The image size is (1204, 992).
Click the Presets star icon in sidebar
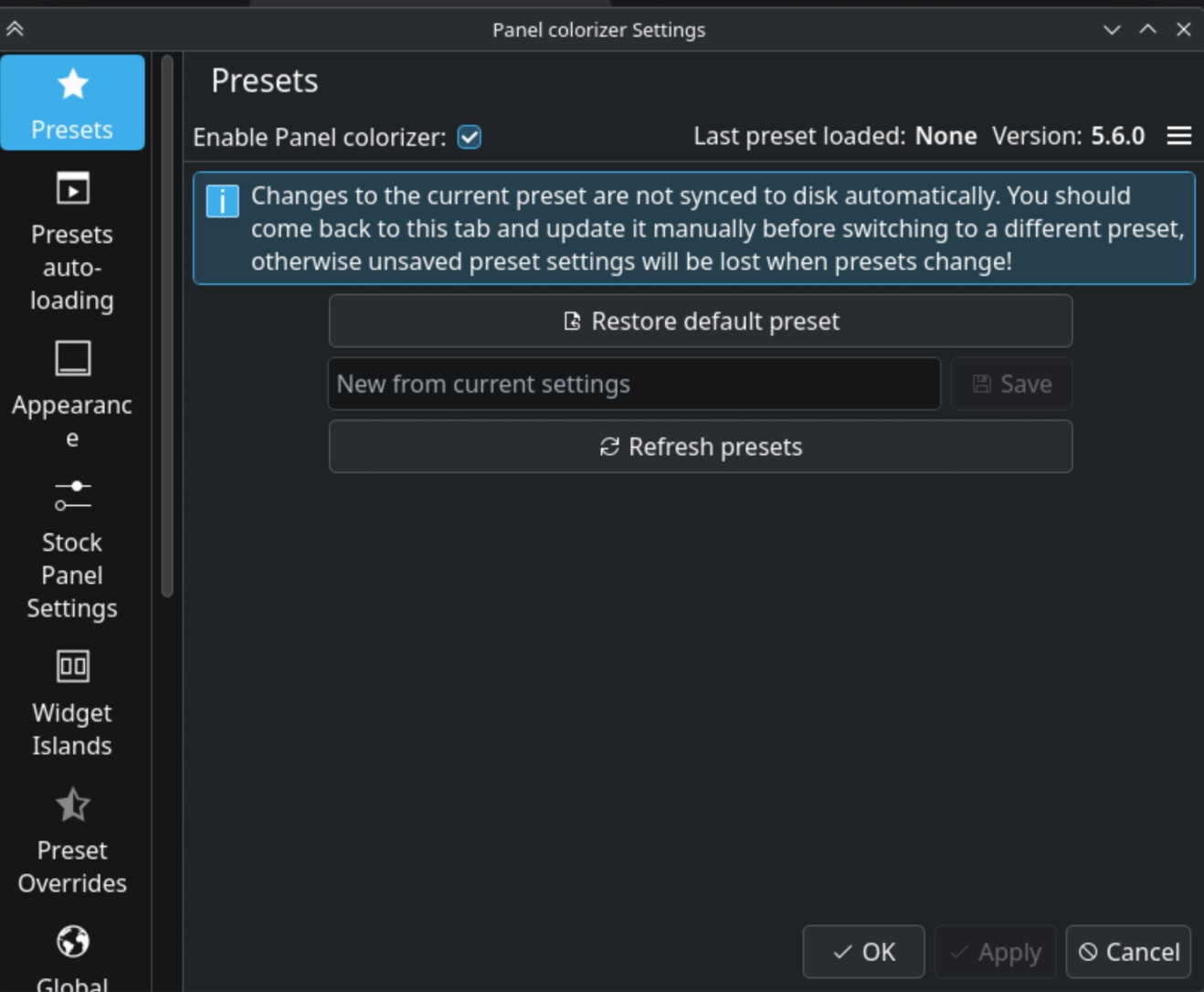click(x=72, y=85)
